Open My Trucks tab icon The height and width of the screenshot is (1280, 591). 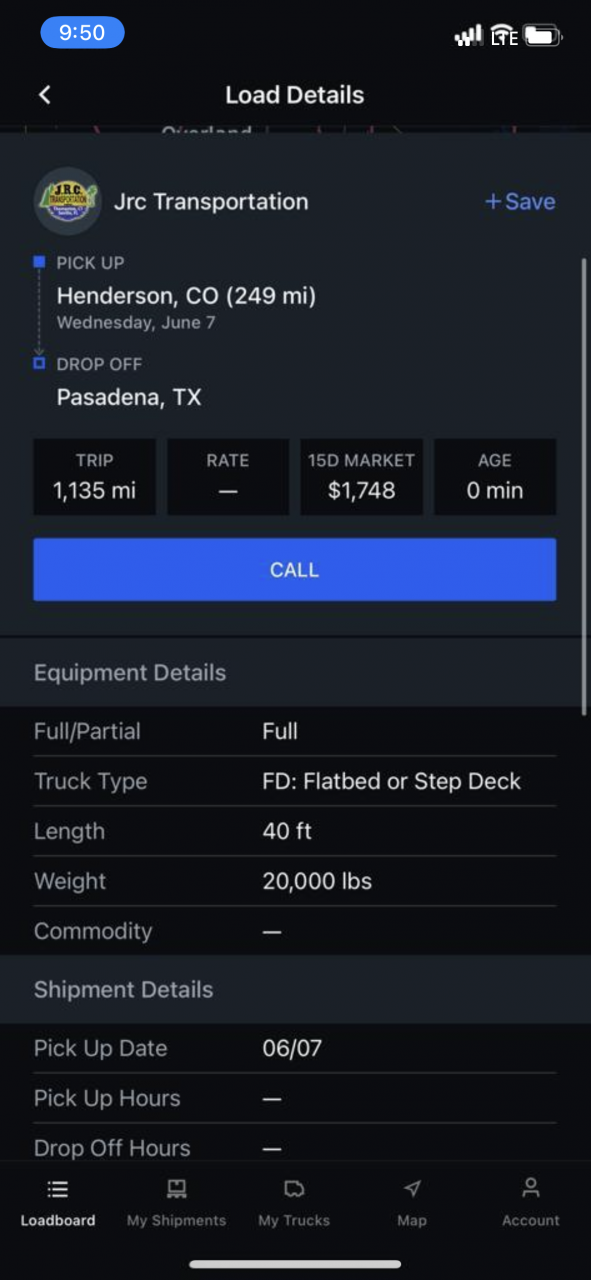(x=294, y=1189)
